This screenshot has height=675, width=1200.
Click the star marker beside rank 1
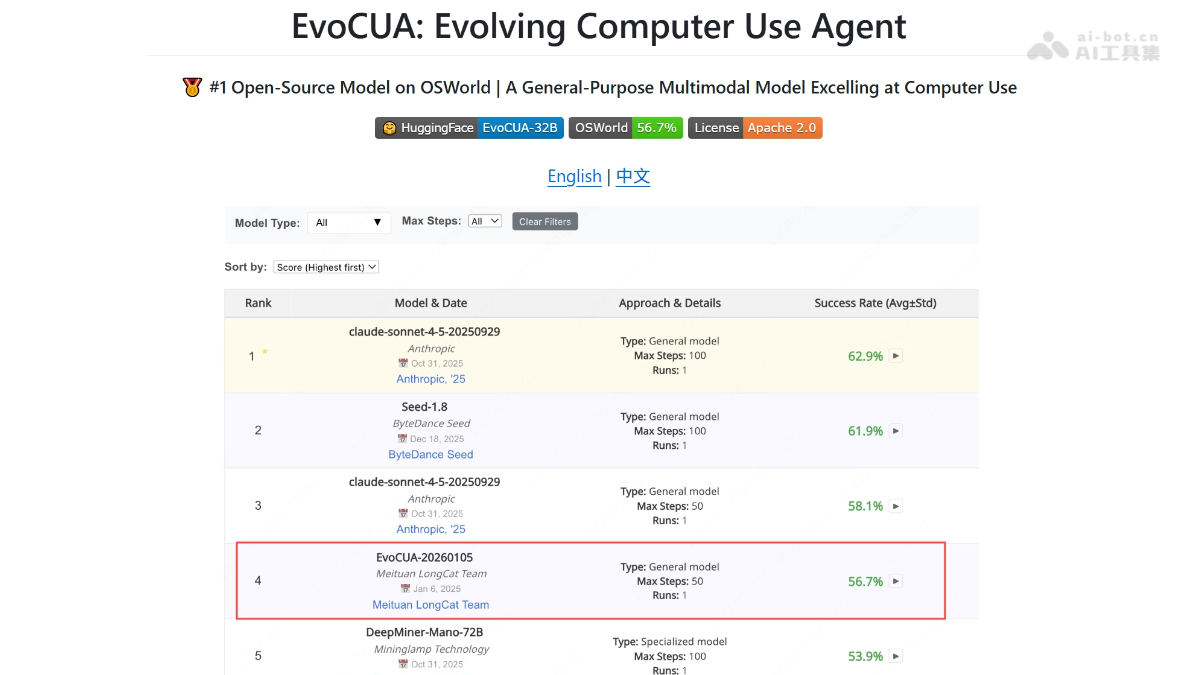(263, 349)
